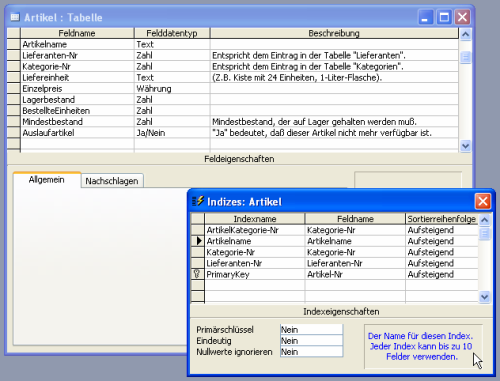Screen dimensions: 500x381
Task: Click the empty Feldname cell below Auslaufartikel
Action: pos(77,144)
